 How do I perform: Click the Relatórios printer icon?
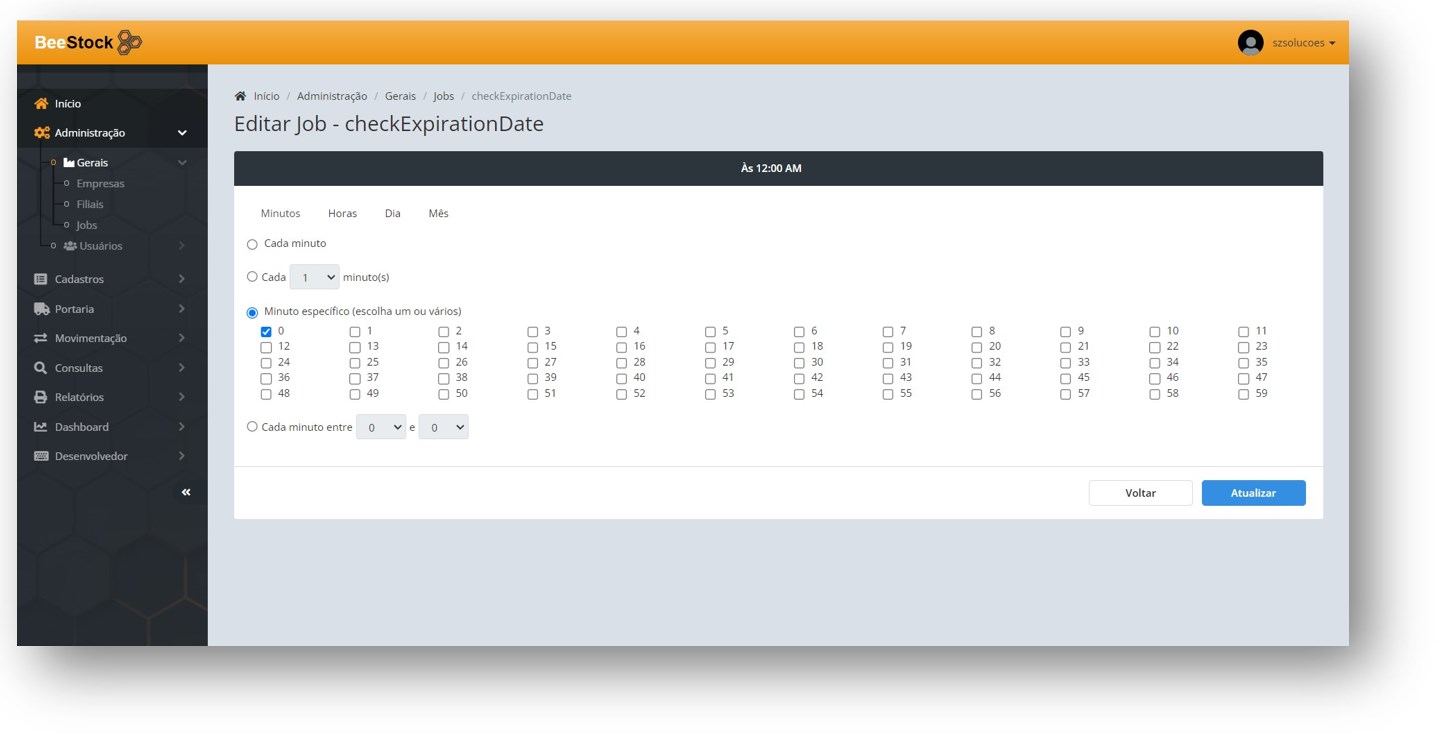click(41, 397)
